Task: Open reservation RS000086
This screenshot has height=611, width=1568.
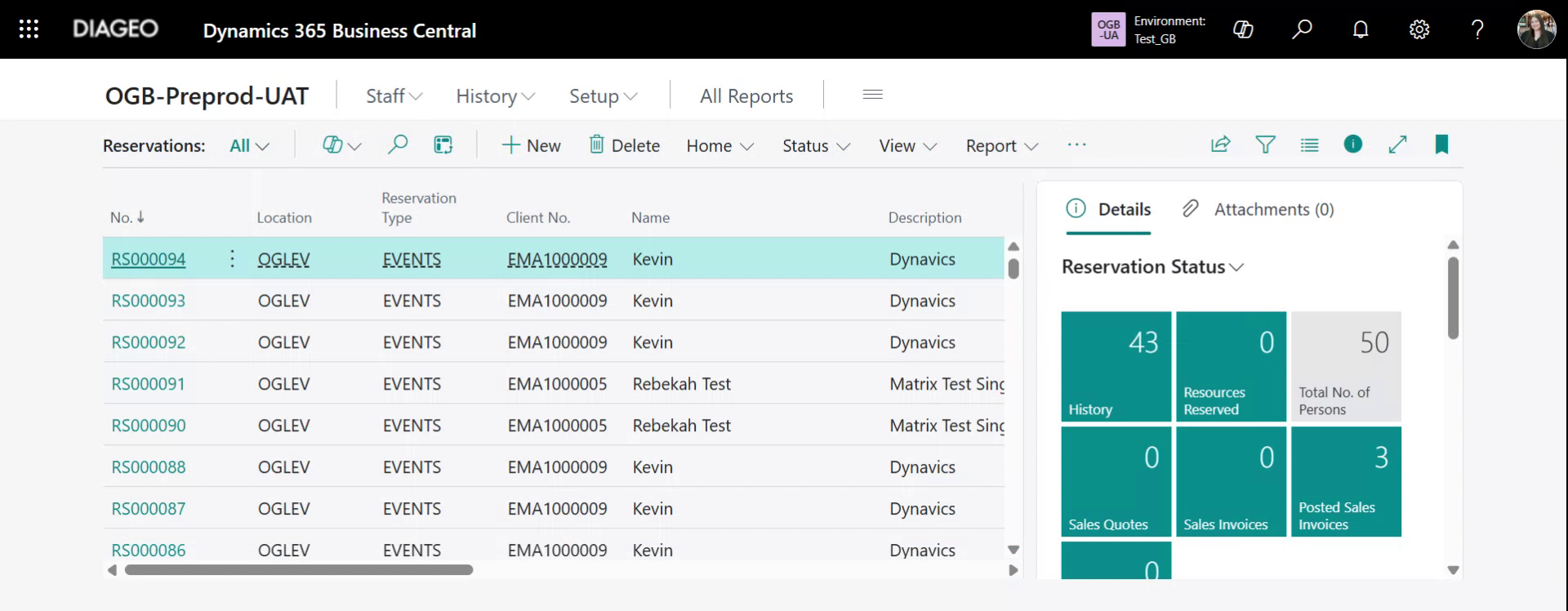Action: (148, 551)
